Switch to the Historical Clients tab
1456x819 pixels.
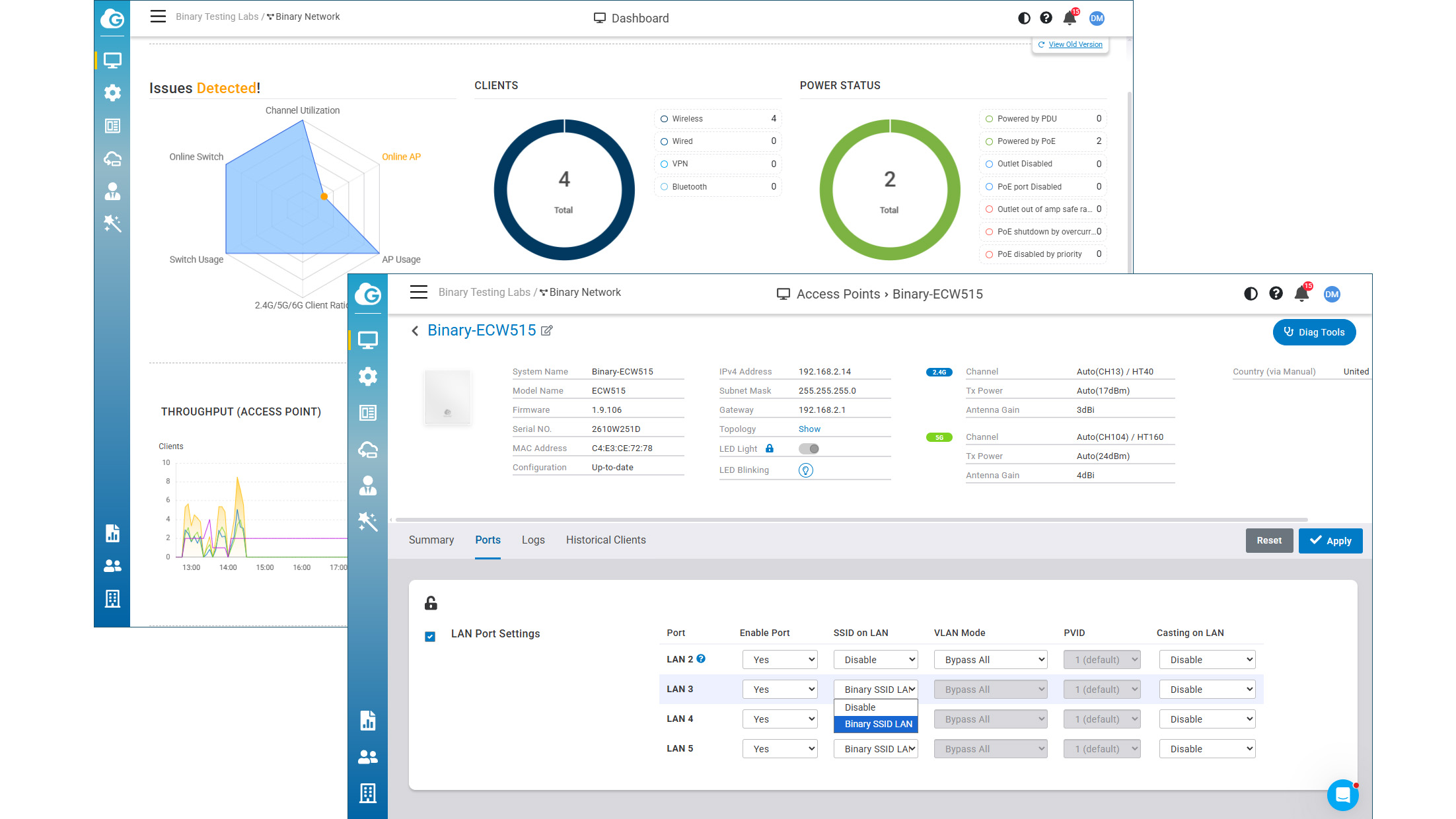click(606, 540)
